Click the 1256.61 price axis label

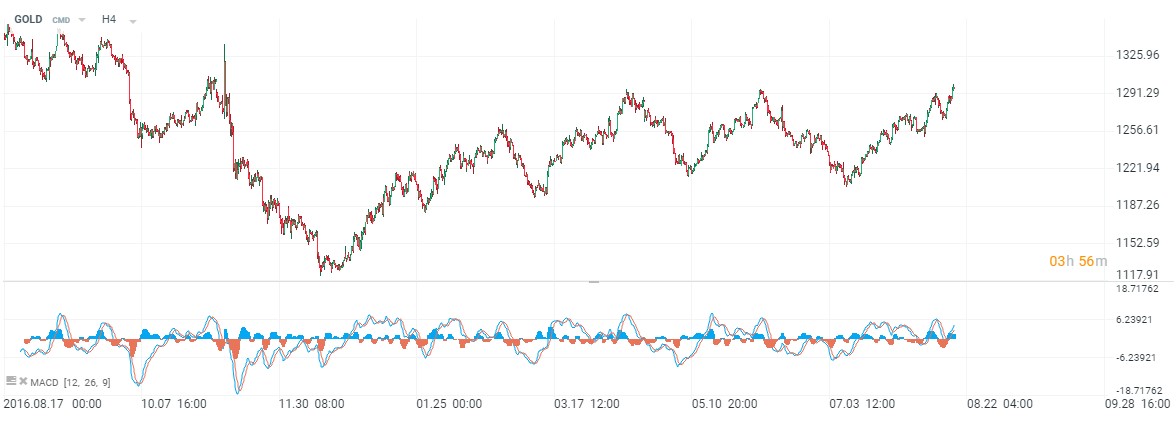click(x=1136, y=130)
